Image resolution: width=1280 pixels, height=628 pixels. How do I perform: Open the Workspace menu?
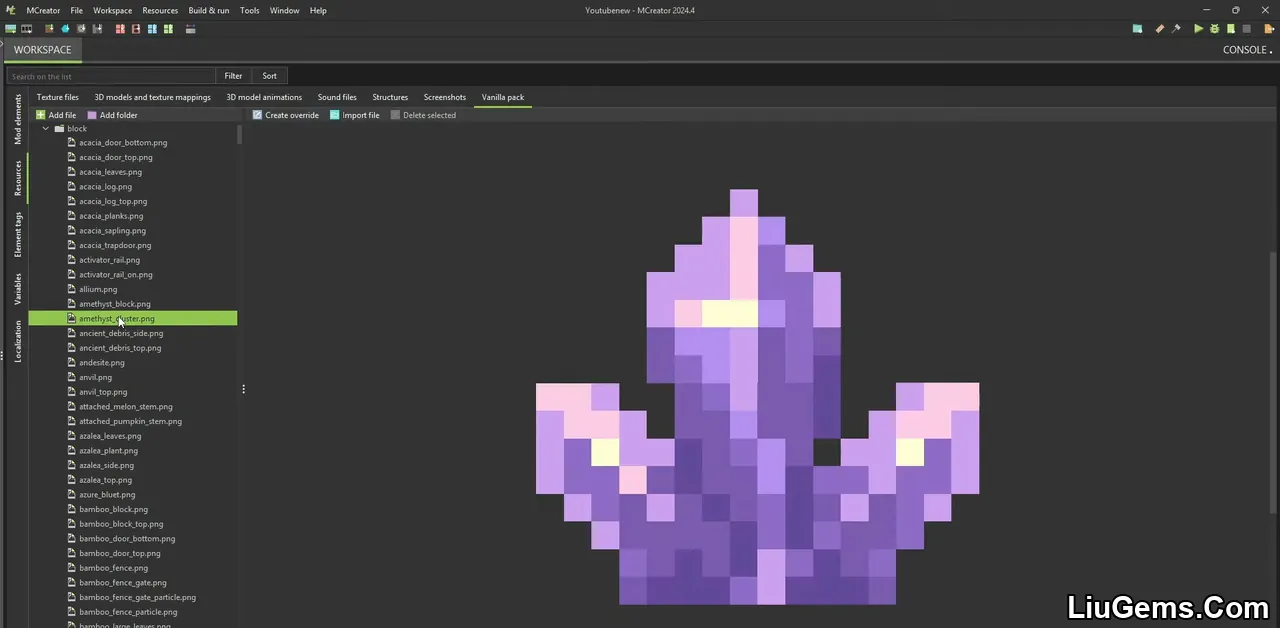[x=112, y=10]
